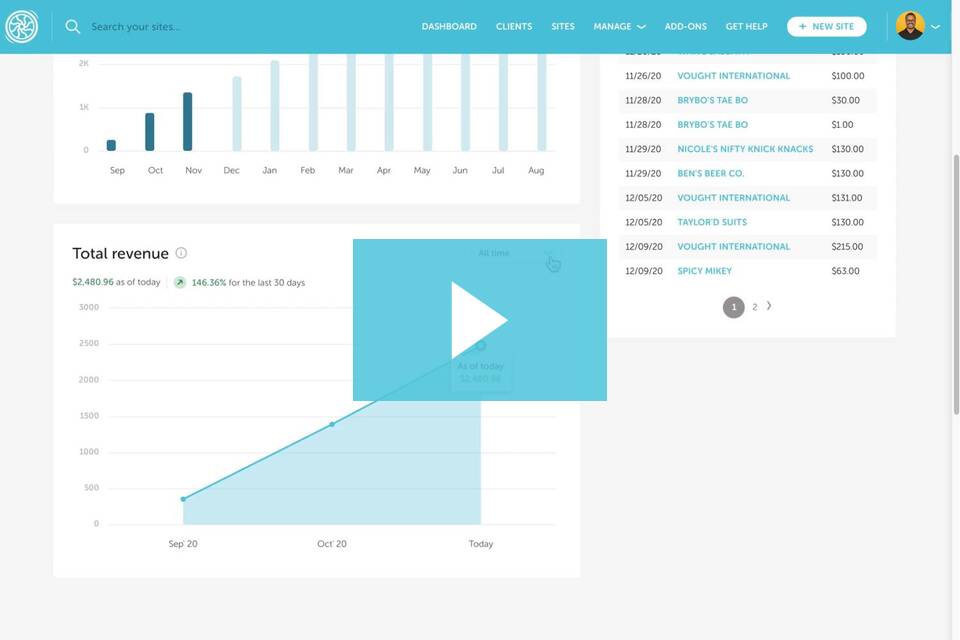Click the Today label on revenue chart axis
Image resolution: width=960 pixels, height=640 pixels.
coord(481,544)
